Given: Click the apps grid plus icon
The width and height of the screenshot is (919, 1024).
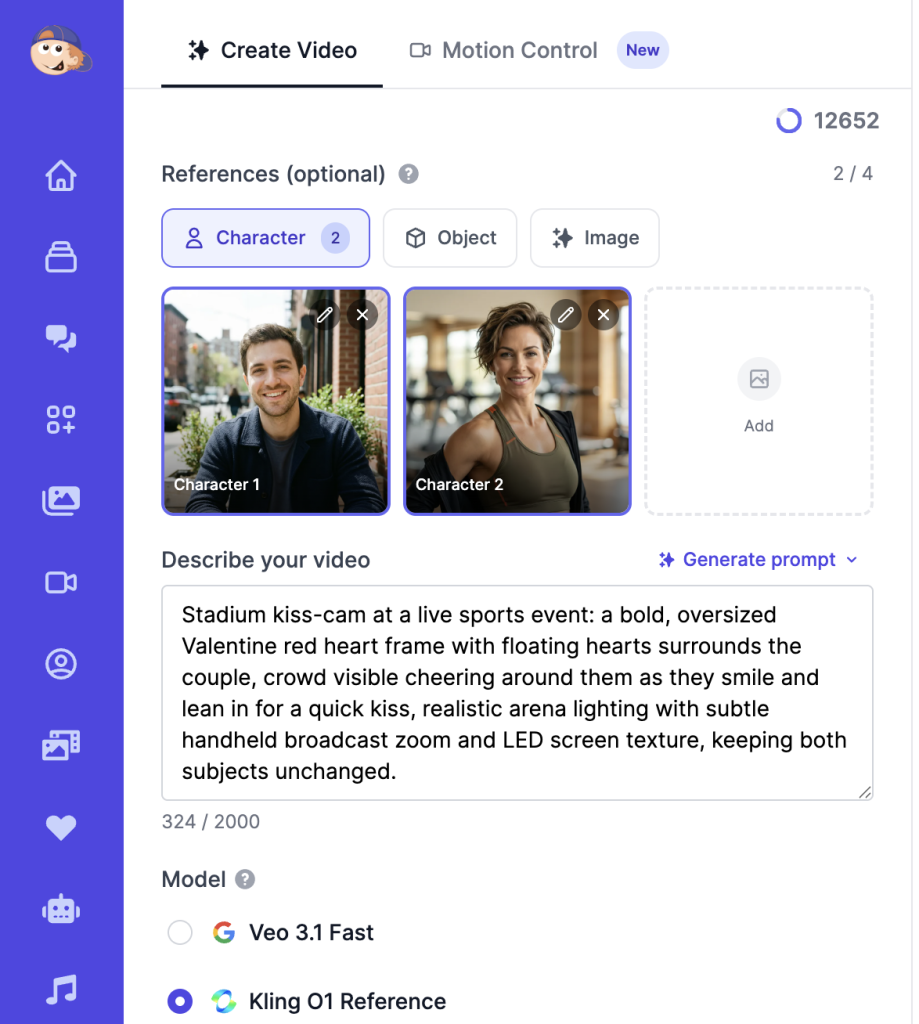Looking at the screenshot, I should [x=61, y=420].
